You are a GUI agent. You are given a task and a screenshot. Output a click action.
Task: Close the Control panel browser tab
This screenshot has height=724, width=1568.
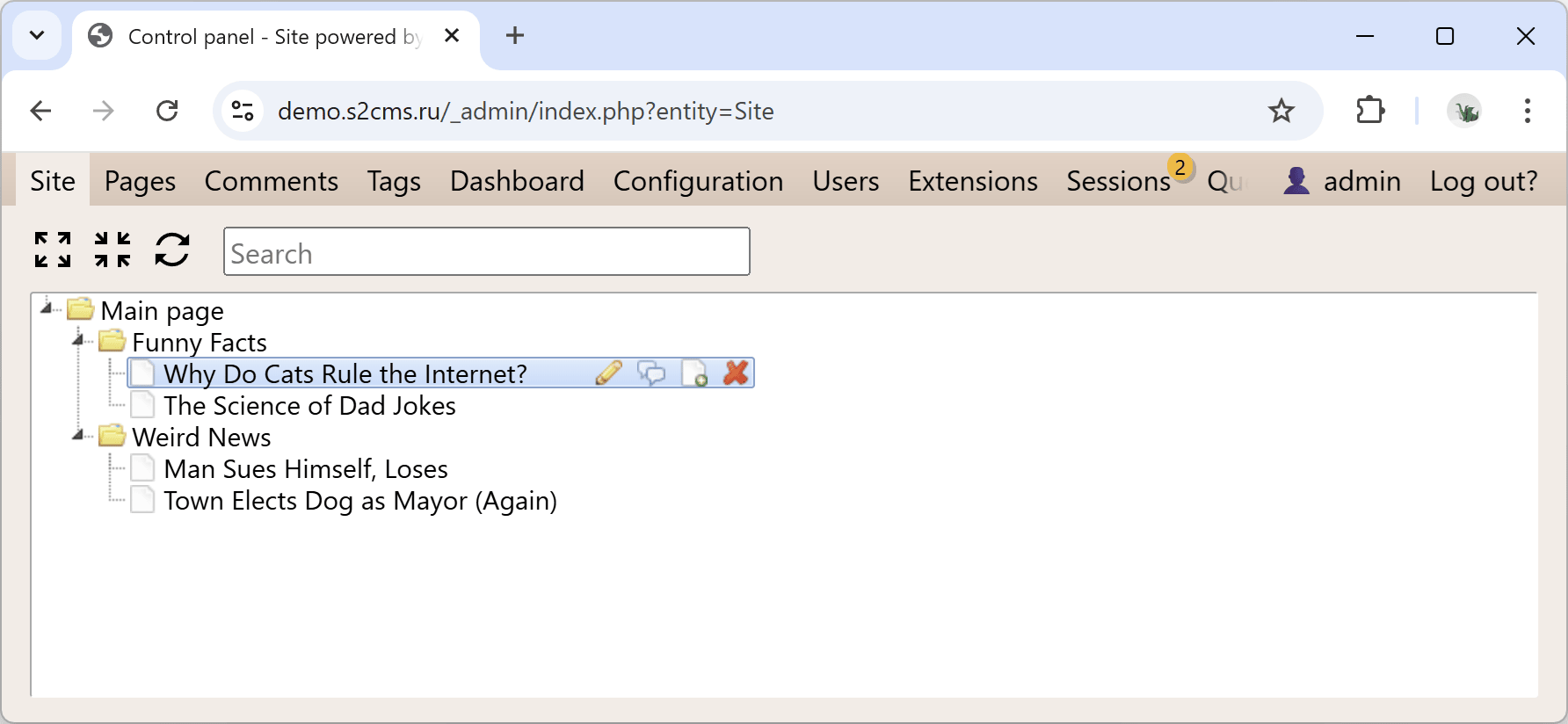pyautogui.click(x=452, y=35)
